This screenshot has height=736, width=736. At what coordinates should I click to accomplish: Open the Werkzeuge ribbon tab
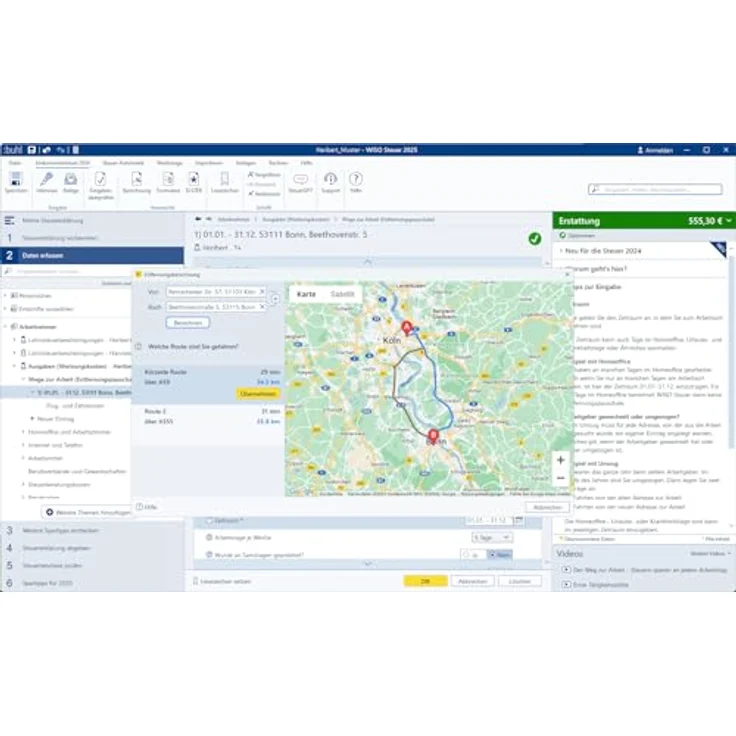pyautogui.click(x=169, y=162)
